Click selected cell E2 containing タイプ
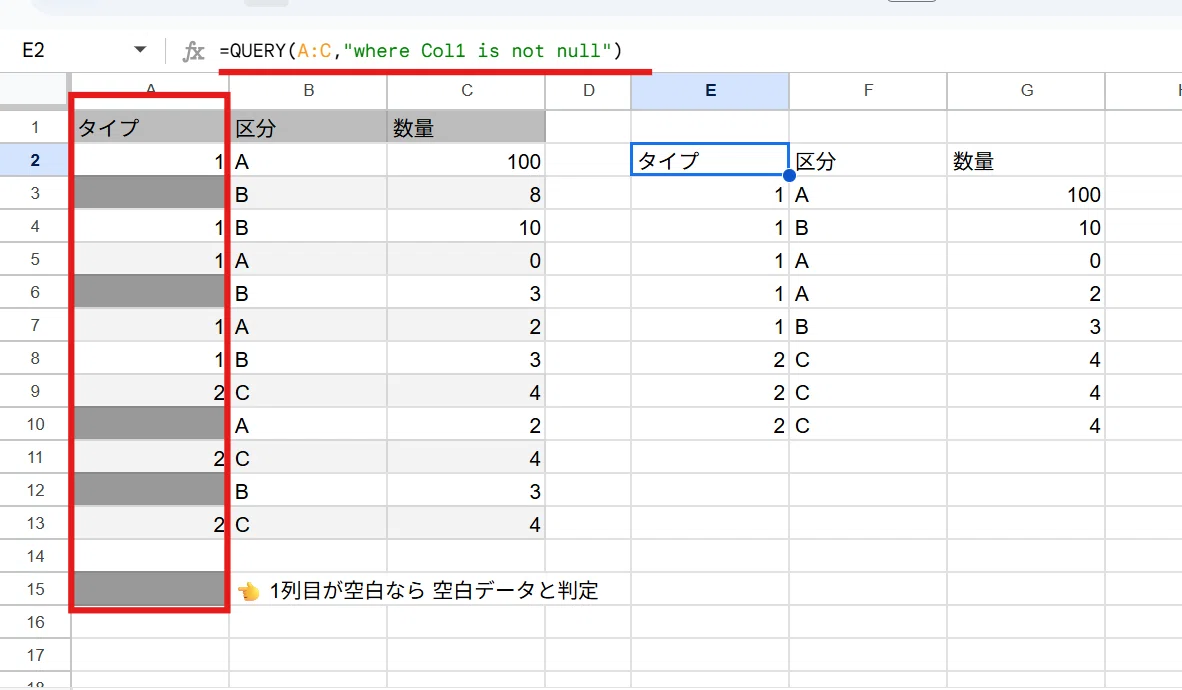The width and height of the screenshot is (1182, 690). [x=710, y=160]
